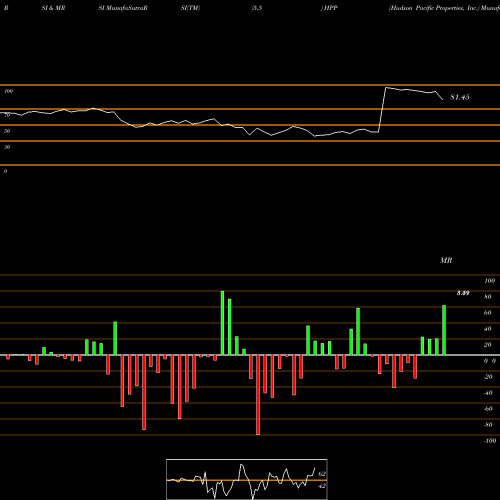Click MR axis label -100
Viewport: 500px width, 500px height.
tap(489, 441)
